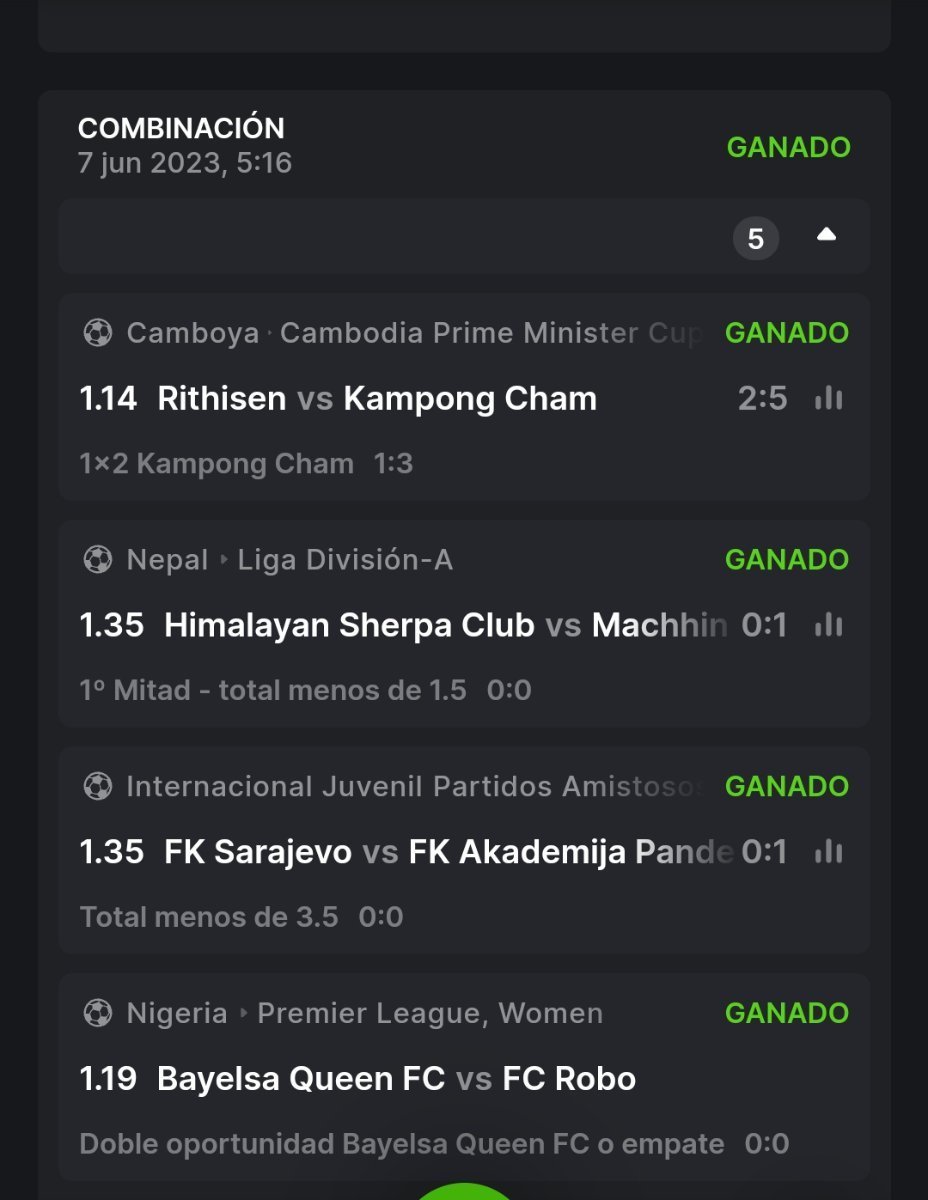The image size is (928, 1200).
Task: Select Nepal Liga División-A league label
Action: point(345,560)
